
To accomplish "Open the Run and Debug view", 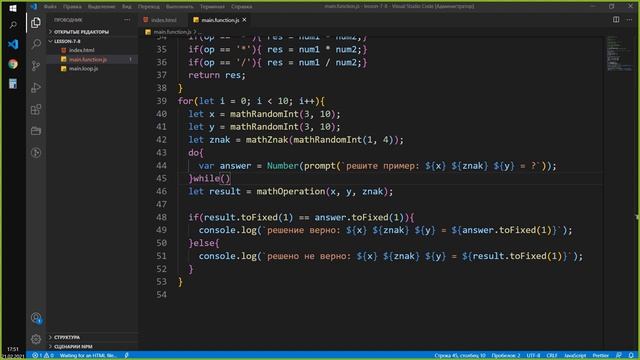I will 36,87.
